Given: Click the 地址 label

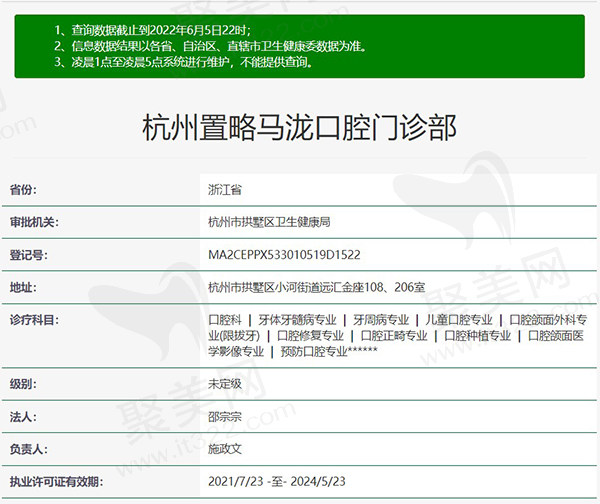Looking at the screenshot, I should tap(23, 287).
